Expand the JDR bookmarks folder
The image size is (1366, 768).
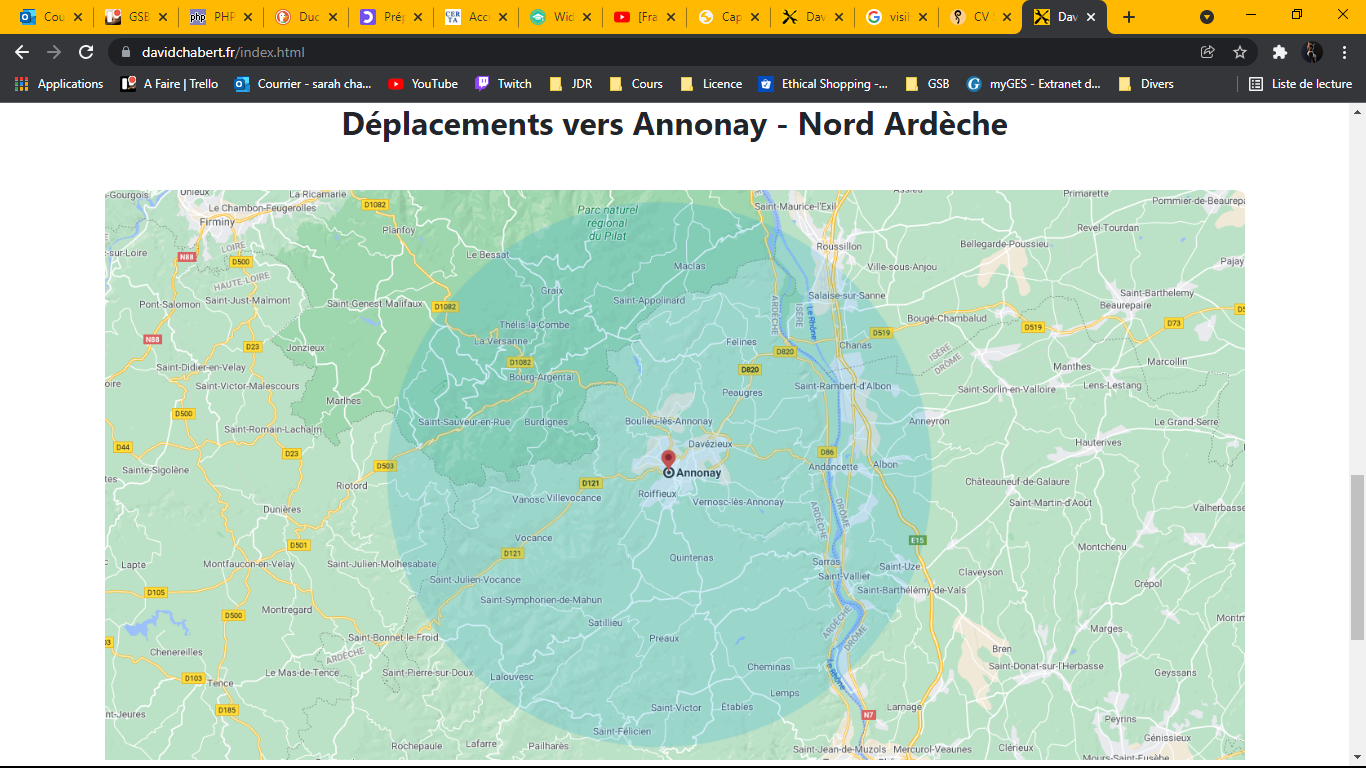point(570,84)
